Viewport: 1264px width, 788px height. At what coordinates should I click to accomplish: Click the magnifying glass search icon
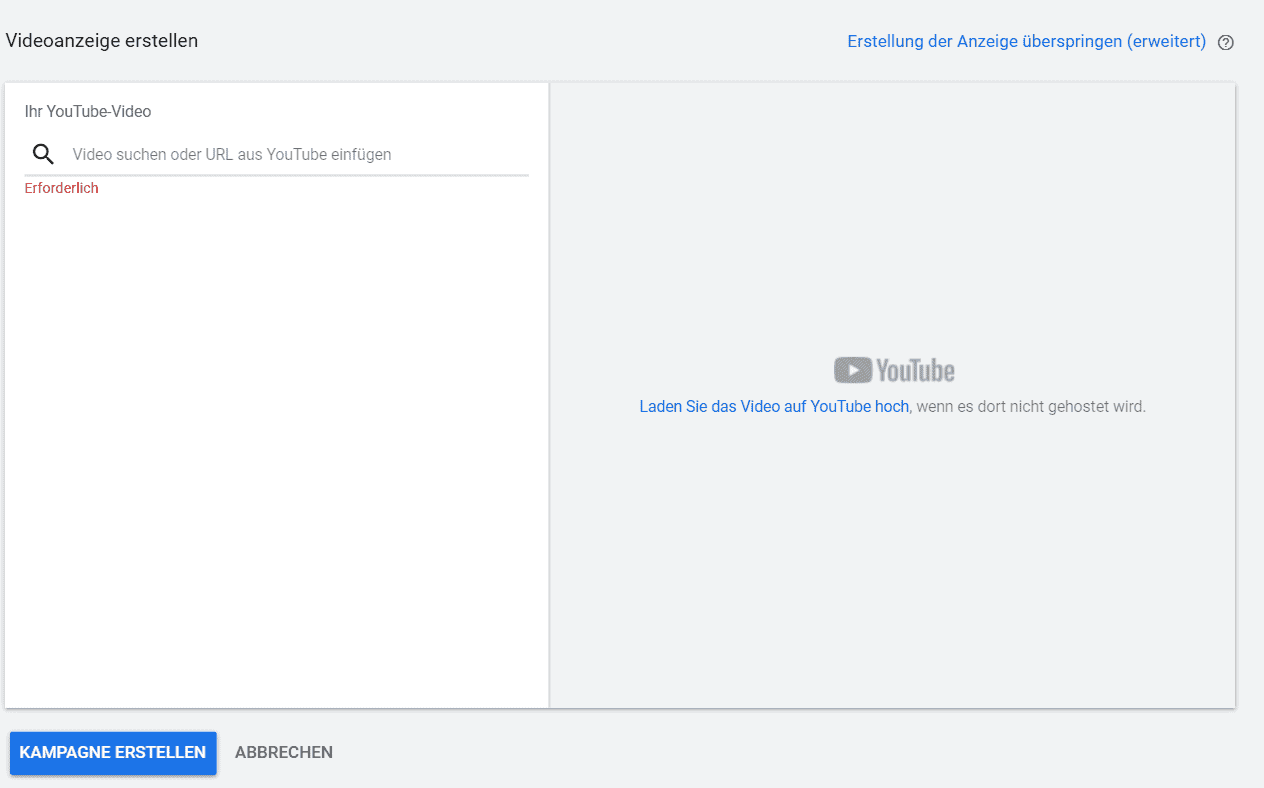pyautogui.click(x=43, y=154)
